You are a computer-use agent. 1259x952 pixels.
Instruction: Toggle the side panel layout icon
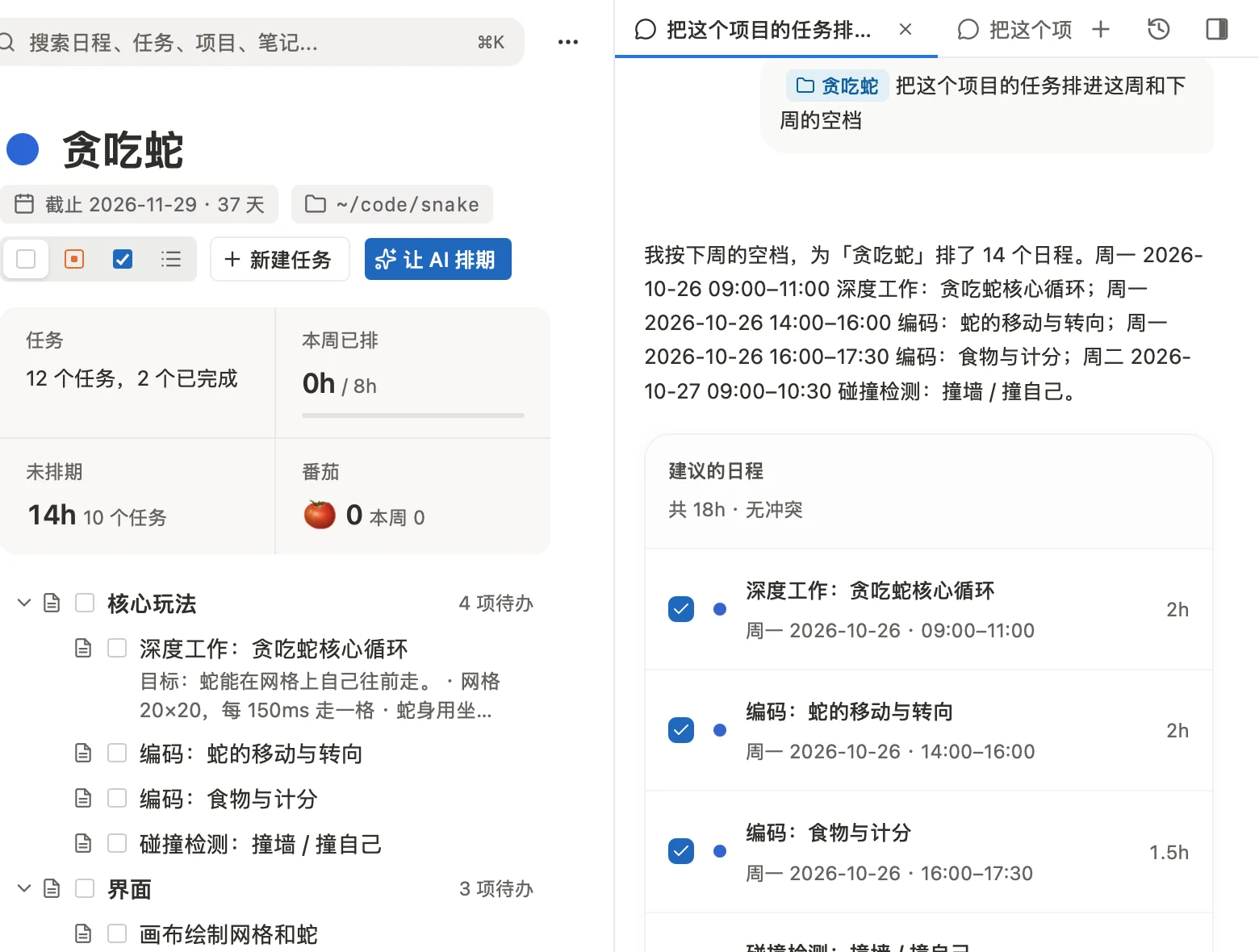[x=1216, y=30]
